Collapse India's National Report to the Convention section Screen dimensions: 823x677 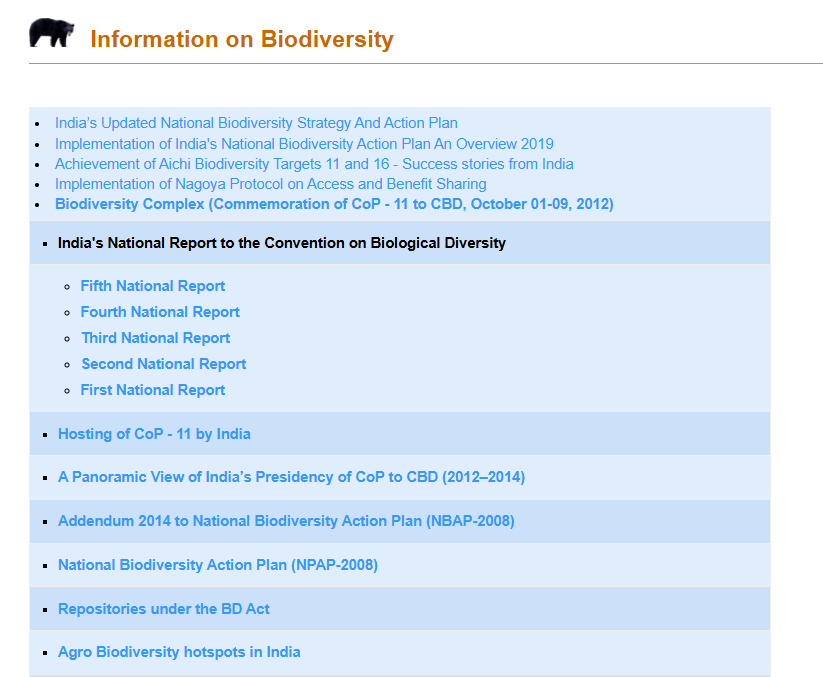(282, 243)
